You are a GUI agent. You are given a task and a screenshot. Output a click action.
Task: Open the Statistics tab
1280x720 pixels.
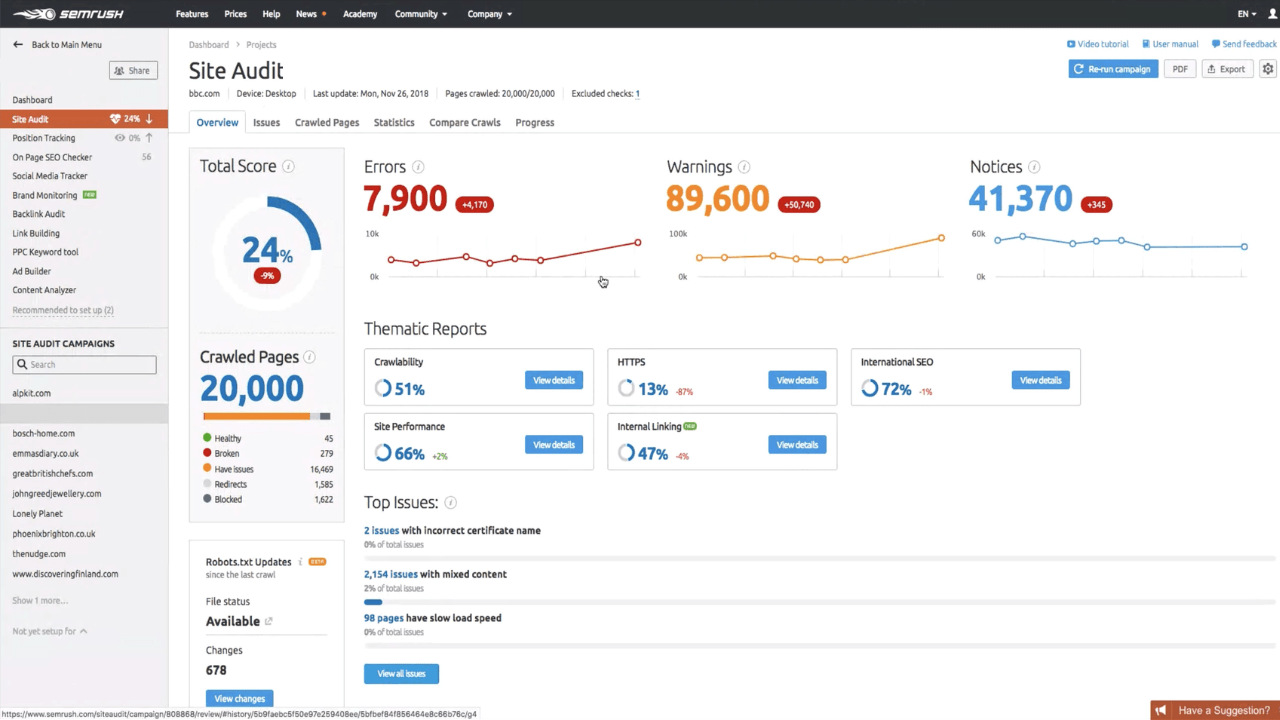click(x=394, y=122)
